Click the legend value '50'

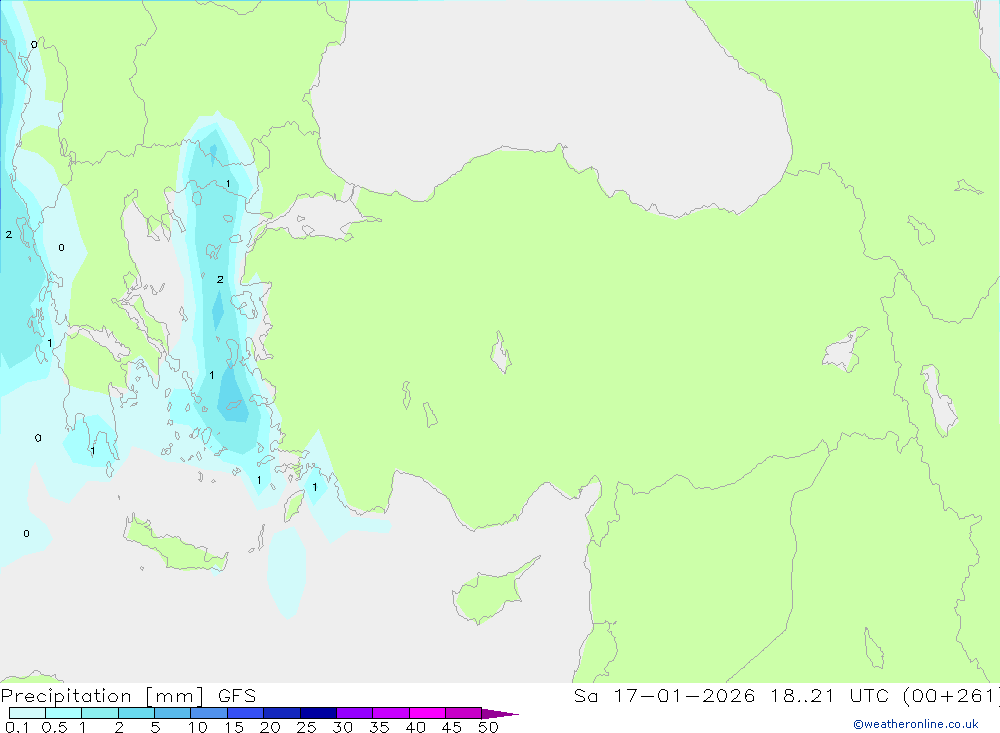[x=488, y=727]
